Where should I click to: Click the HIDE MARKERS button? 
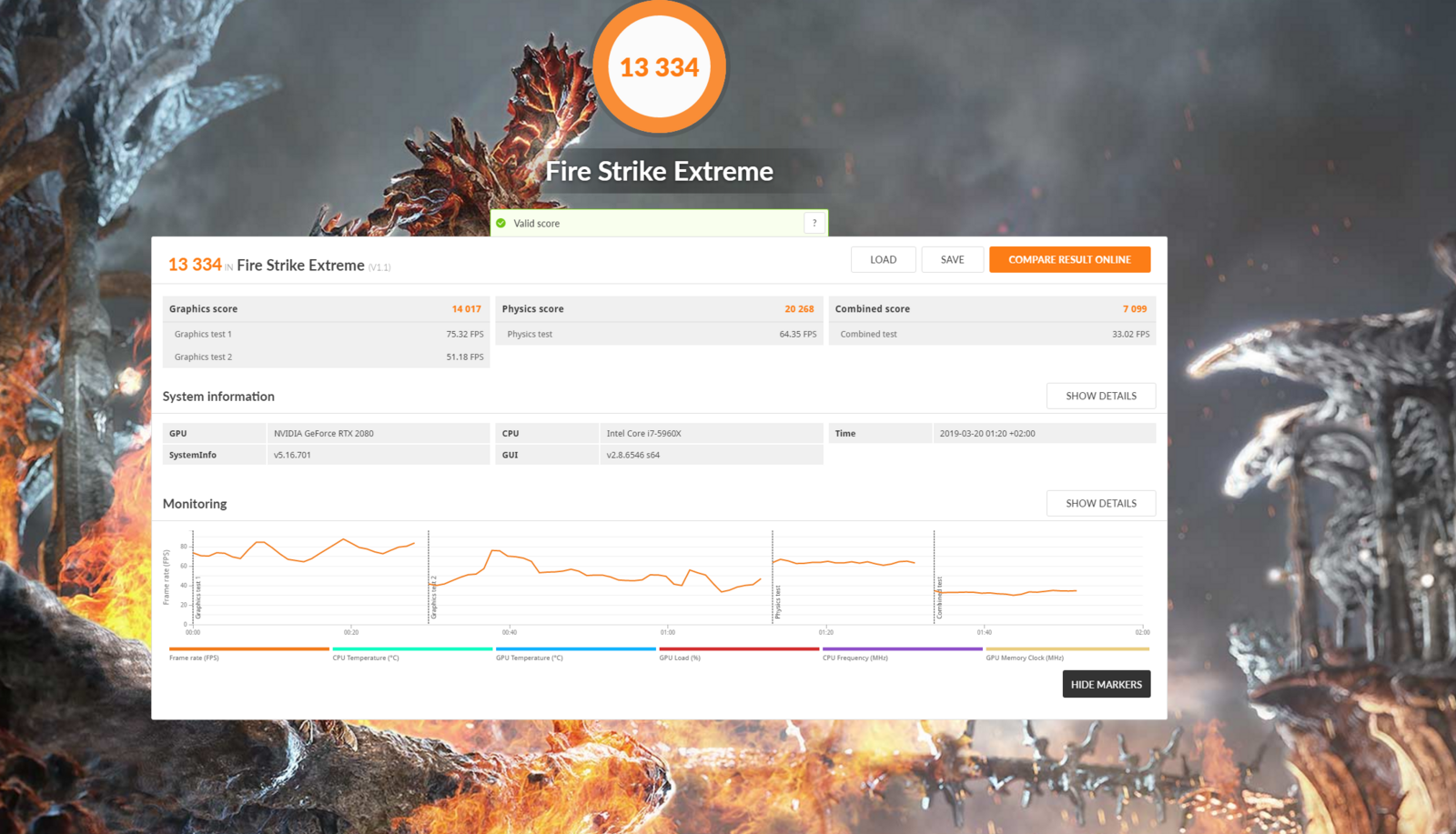(x=1106, y=684)
